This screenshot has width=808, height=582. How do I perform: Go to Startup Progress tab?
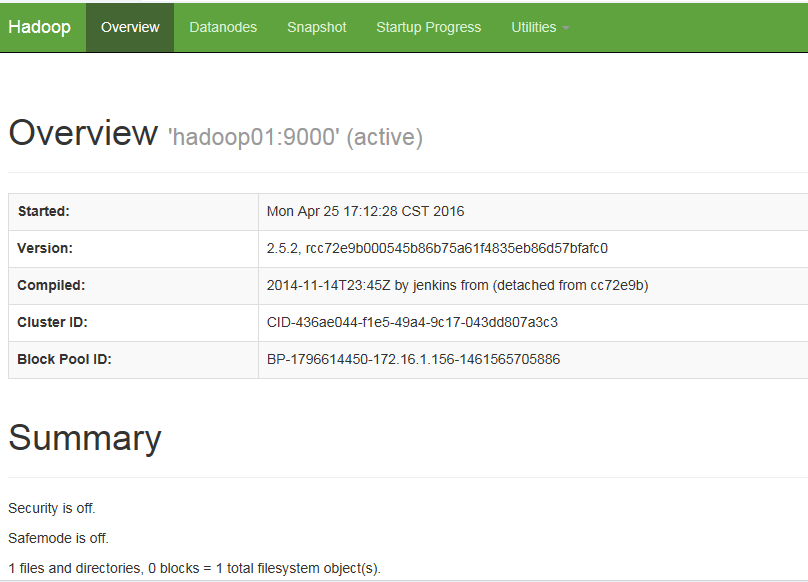click(x=428, y=27)
